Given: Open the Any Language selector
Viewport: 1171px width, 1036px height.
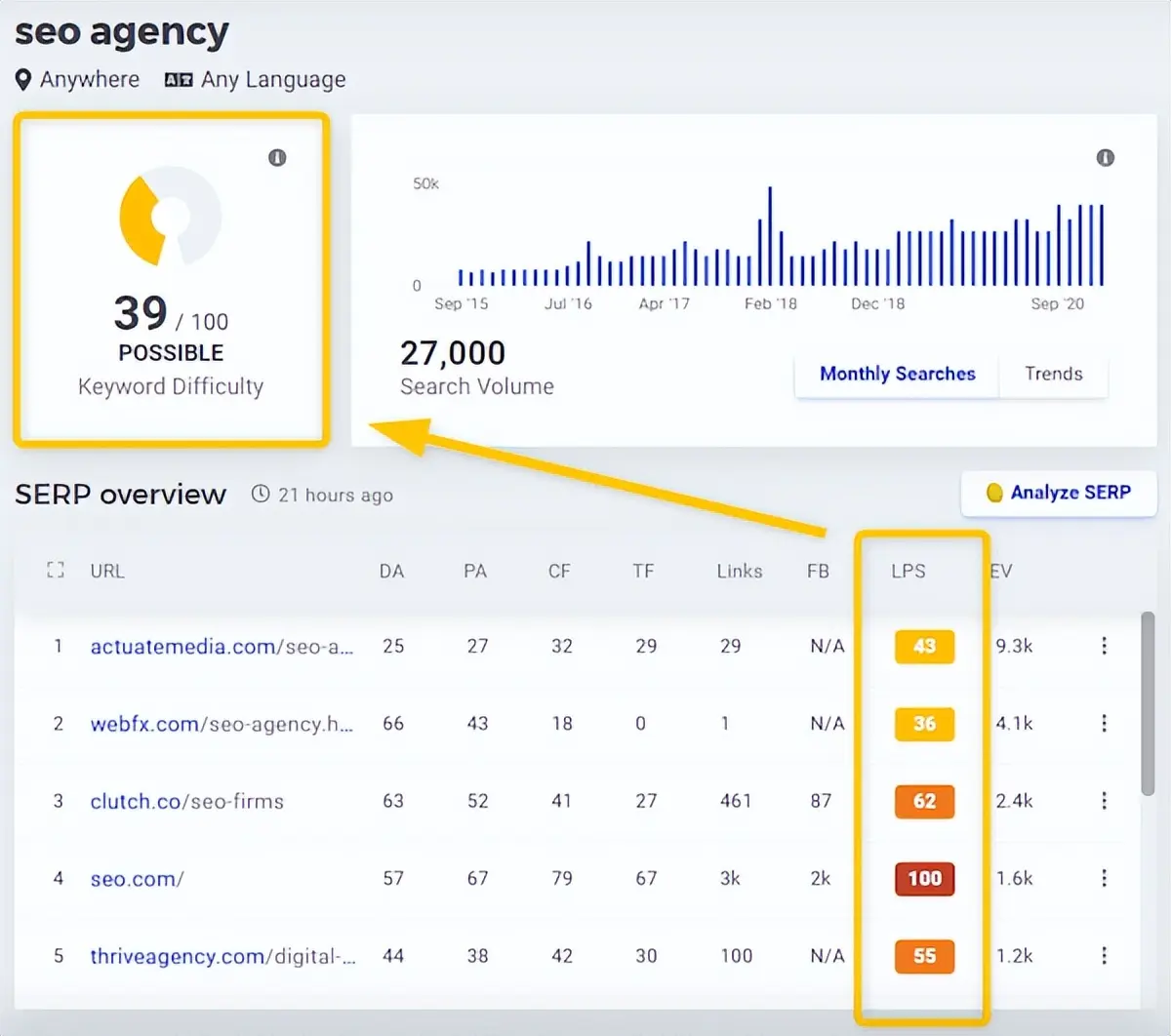Looking at the screenshot, I should 256,80.
